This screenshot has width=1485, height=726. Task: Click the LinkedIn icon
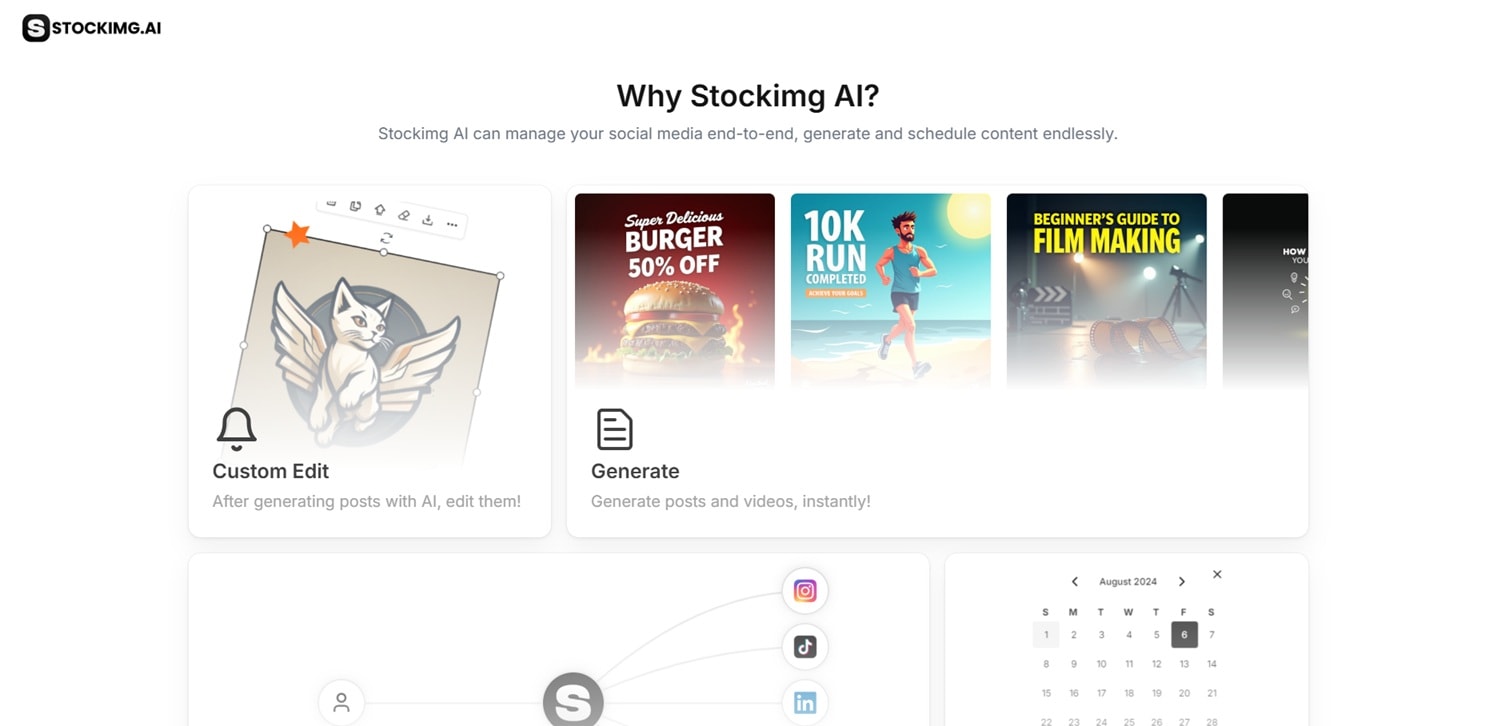805,703
